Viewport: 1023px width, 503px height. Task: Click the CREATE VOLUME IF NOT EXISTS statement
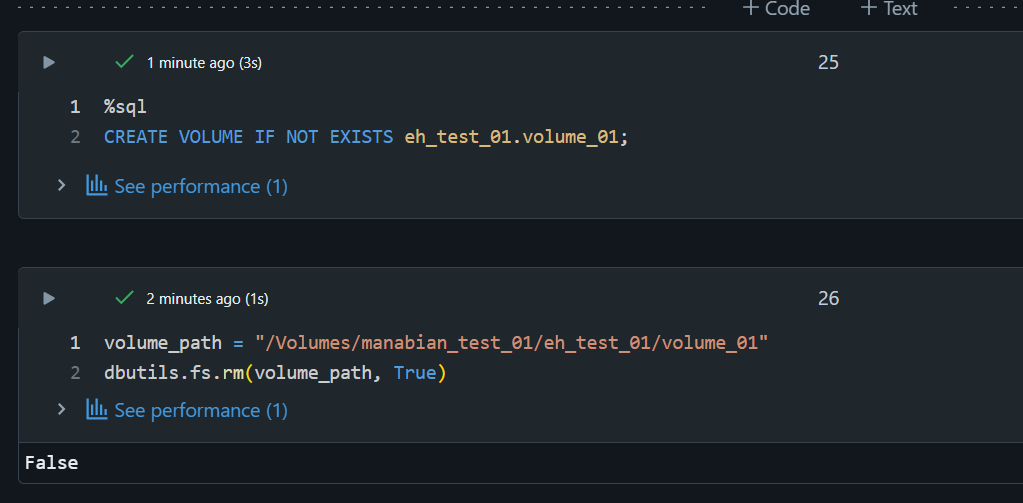pyautogui.click(x=249, y=137)
